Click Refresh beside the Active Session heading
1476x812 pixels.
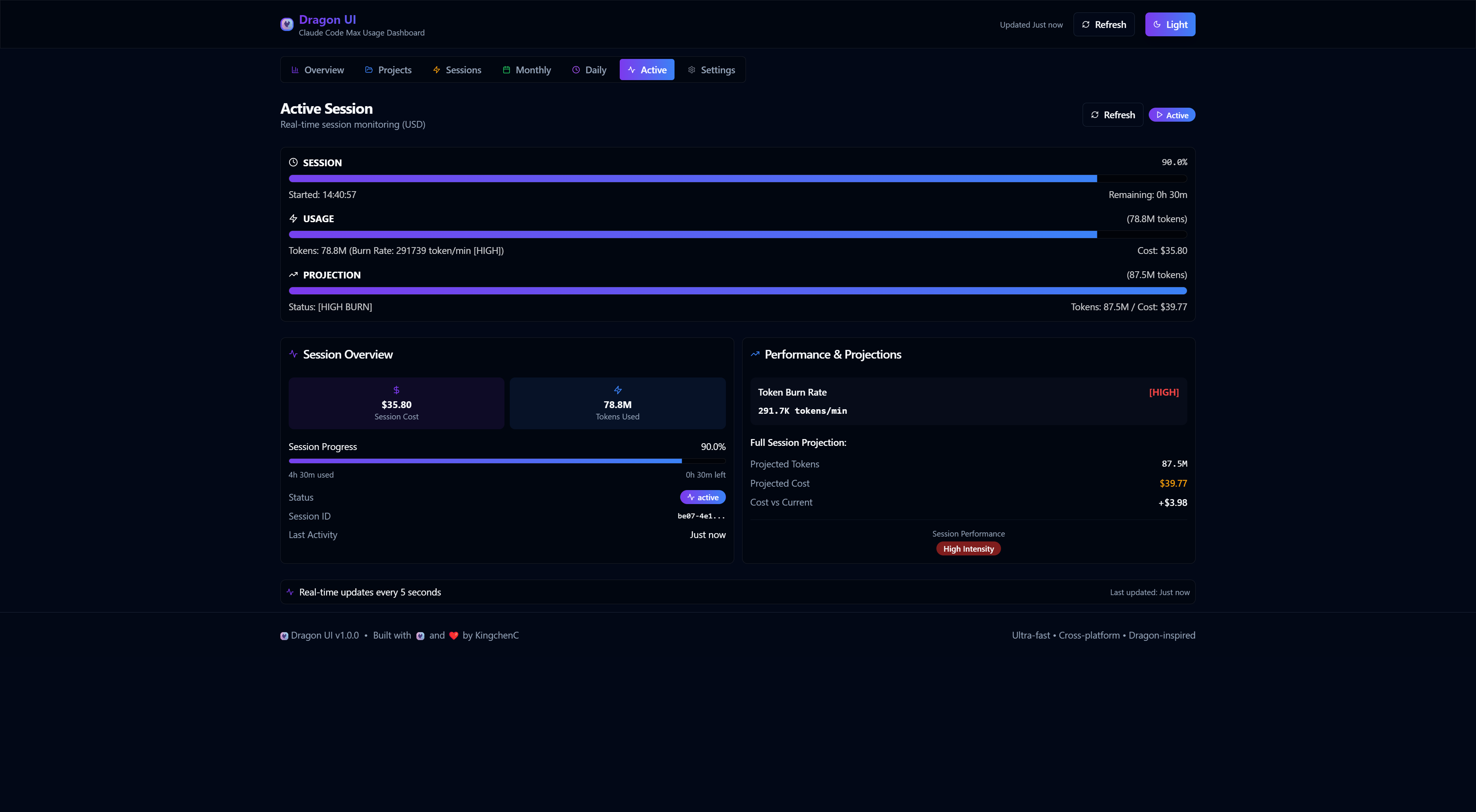(1113, 114)
